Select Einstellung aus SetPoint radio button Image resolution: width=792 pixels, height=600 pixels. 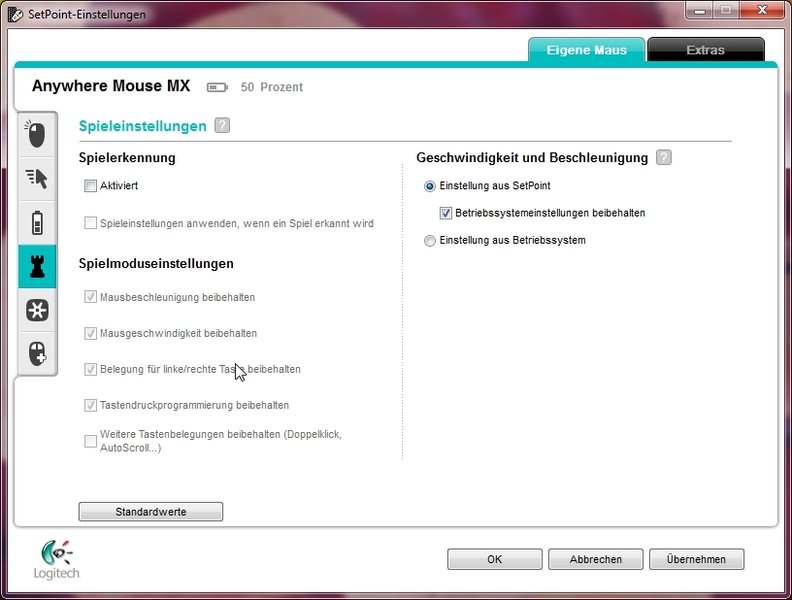[429, 186]
